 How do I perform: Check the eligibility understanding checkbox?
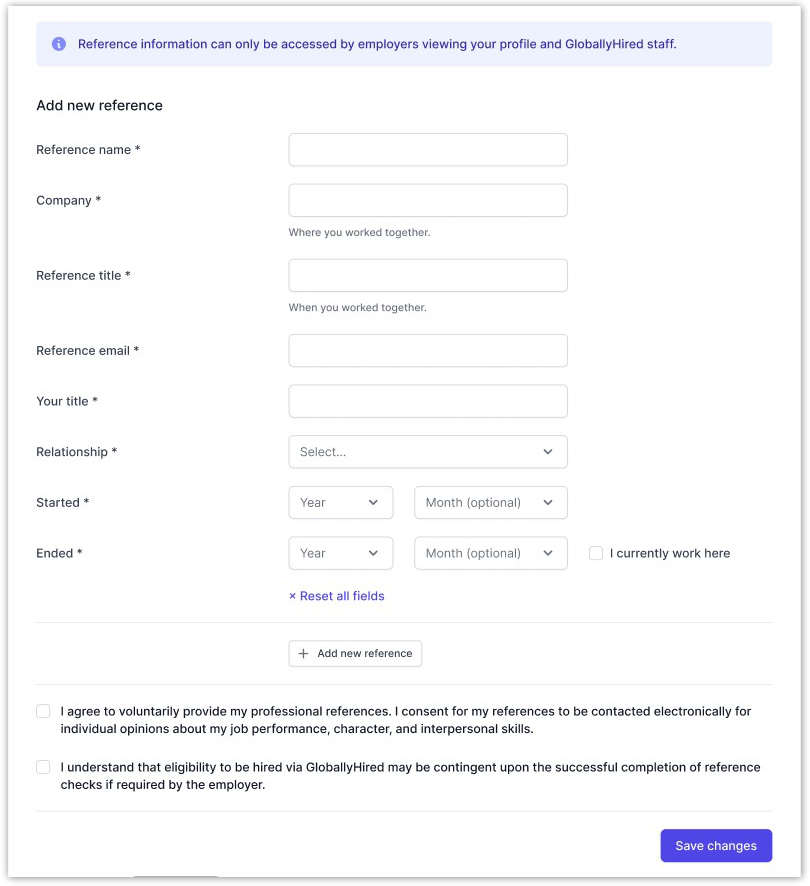pyautogui.click(x=43, y=768)
